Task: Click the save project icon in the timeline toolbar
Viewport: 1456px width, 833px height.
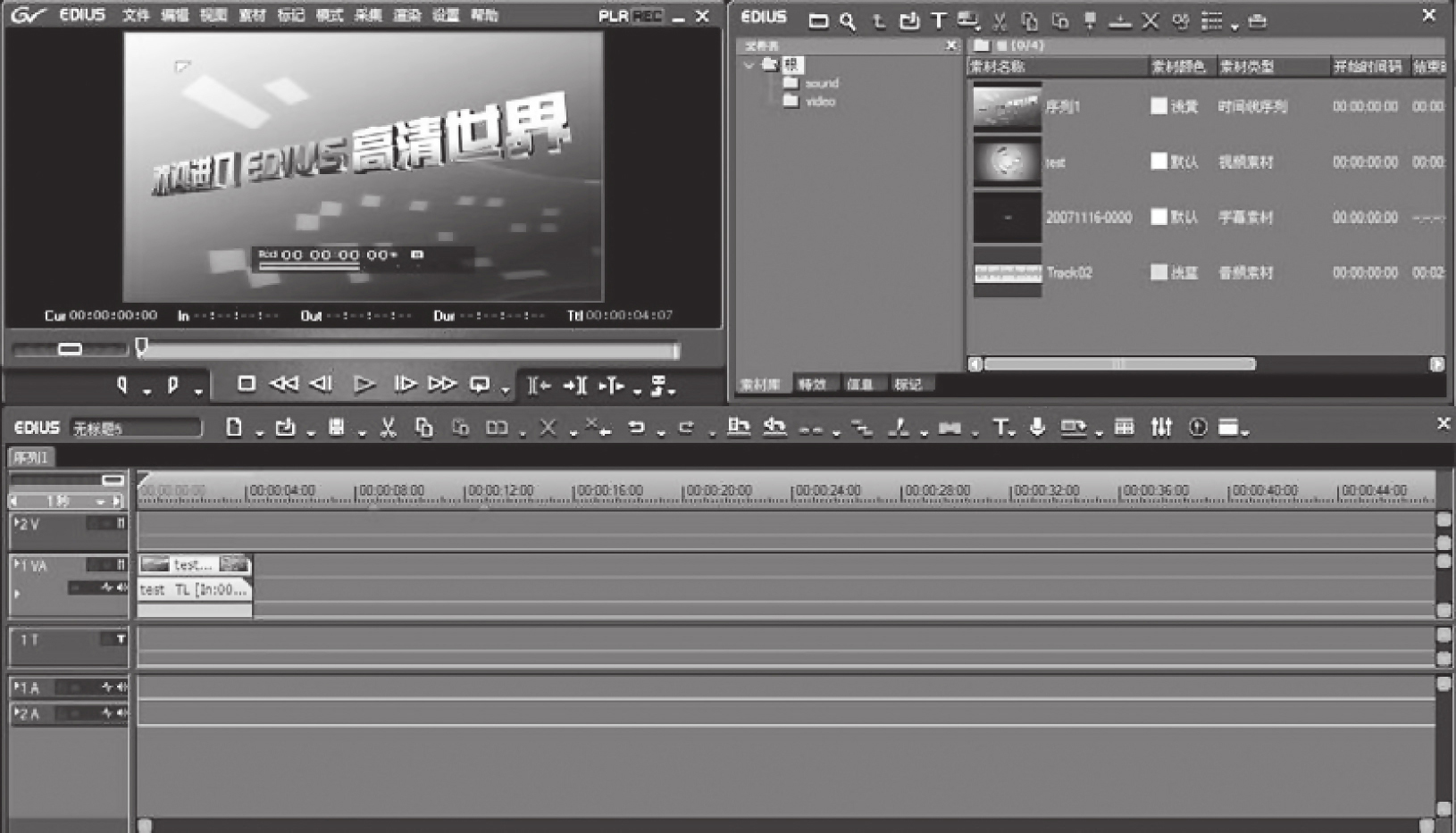Action: [337, 428]
